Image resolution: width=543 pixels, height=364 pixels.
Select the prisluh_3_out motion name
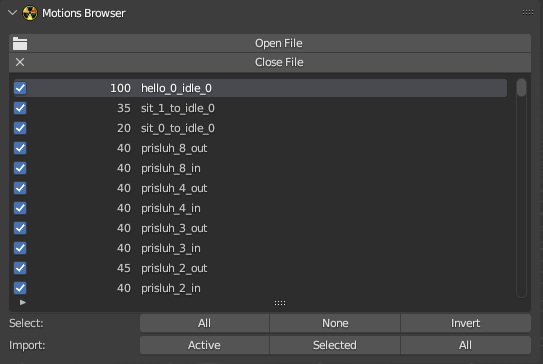tap(174, 228)
